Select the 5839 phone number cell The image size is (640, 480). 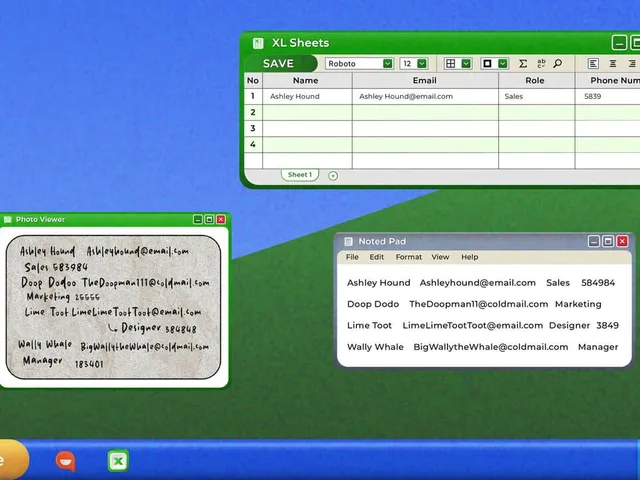tap(607, 96)
